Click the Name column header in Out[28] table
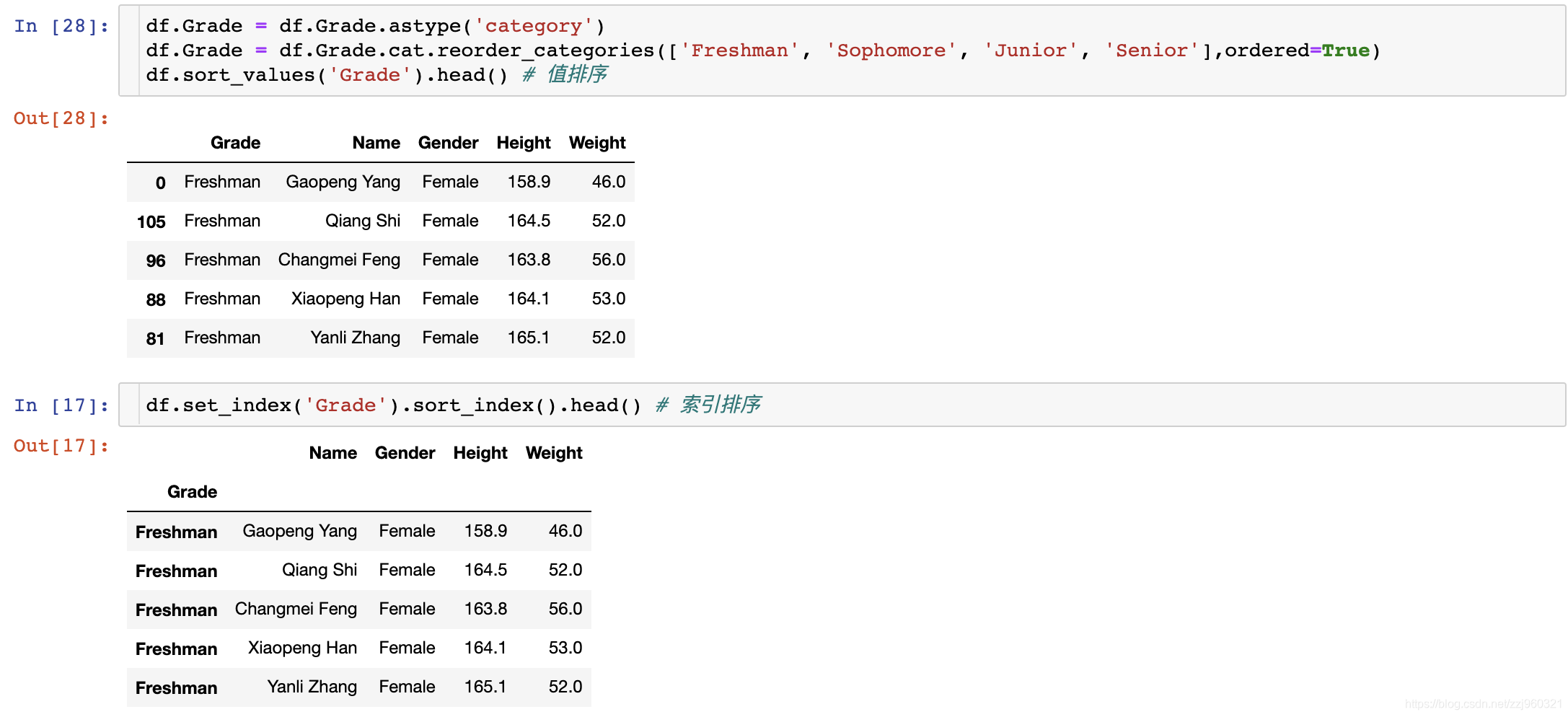 pos(376,143)
